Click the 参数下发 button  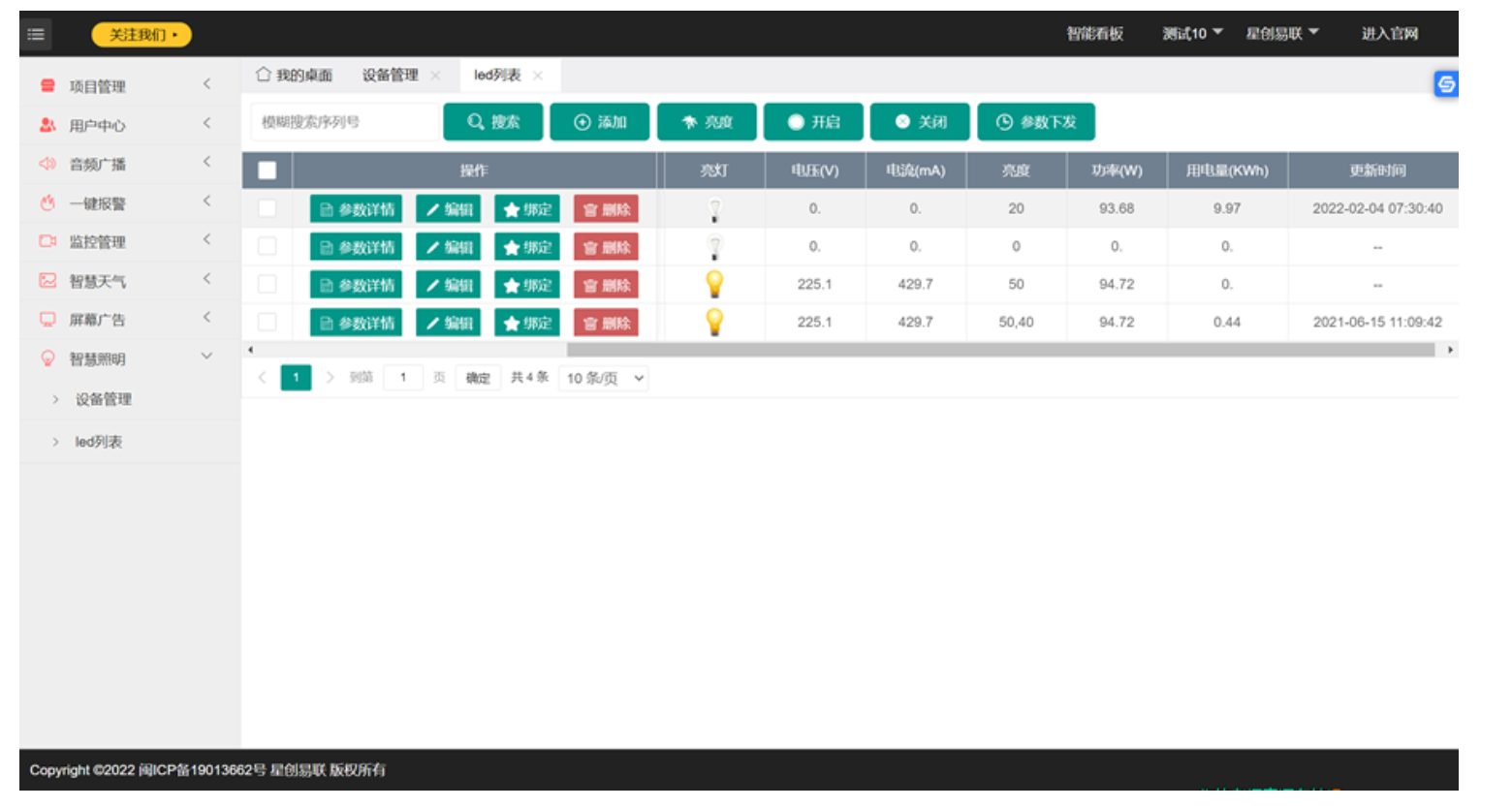click(1036, 122)
